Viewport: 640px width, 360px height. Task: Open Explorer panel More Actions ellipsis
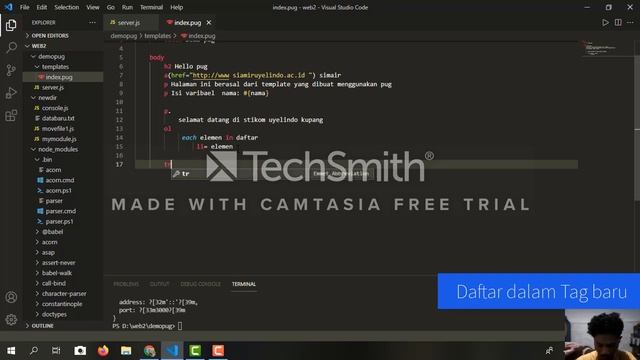pyautogui.click(x=92, y=22)
